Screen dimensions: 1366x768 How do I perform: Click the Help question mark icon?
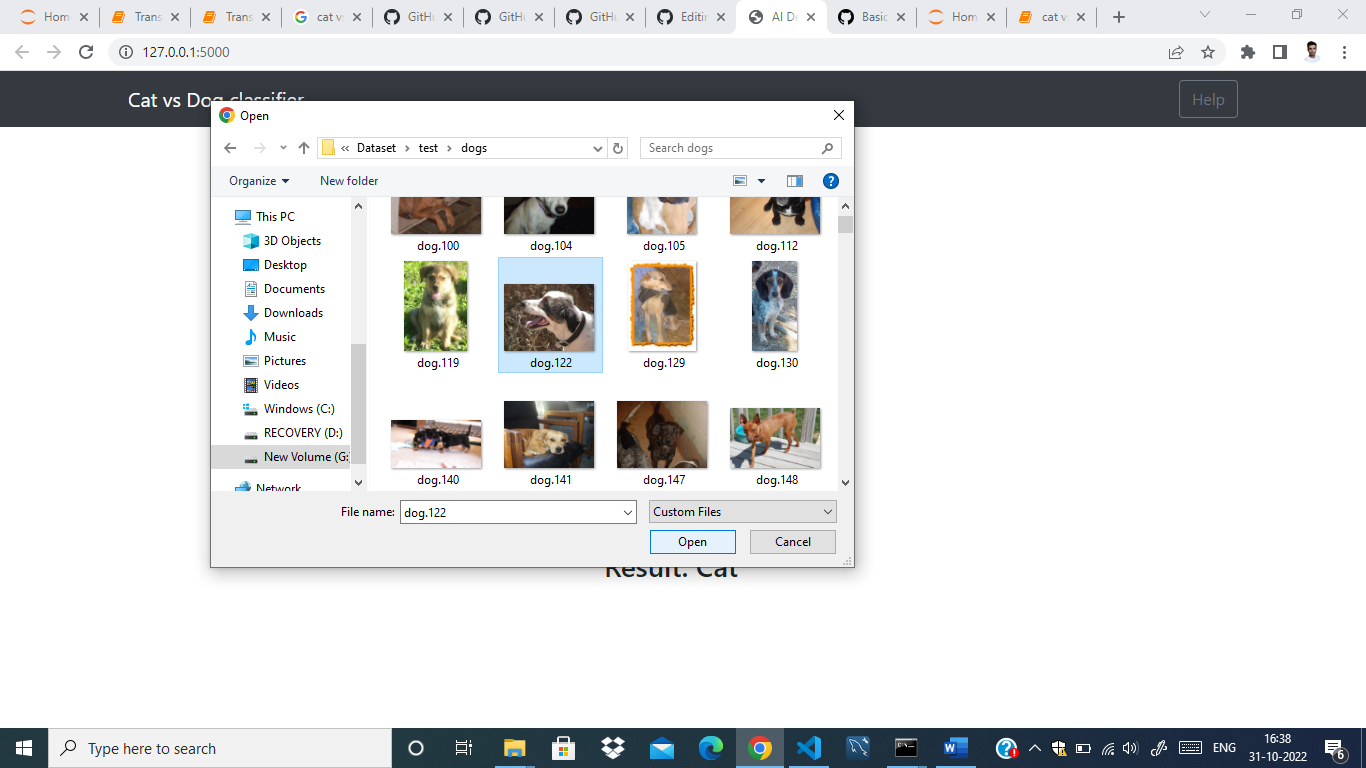coord(831,180)
